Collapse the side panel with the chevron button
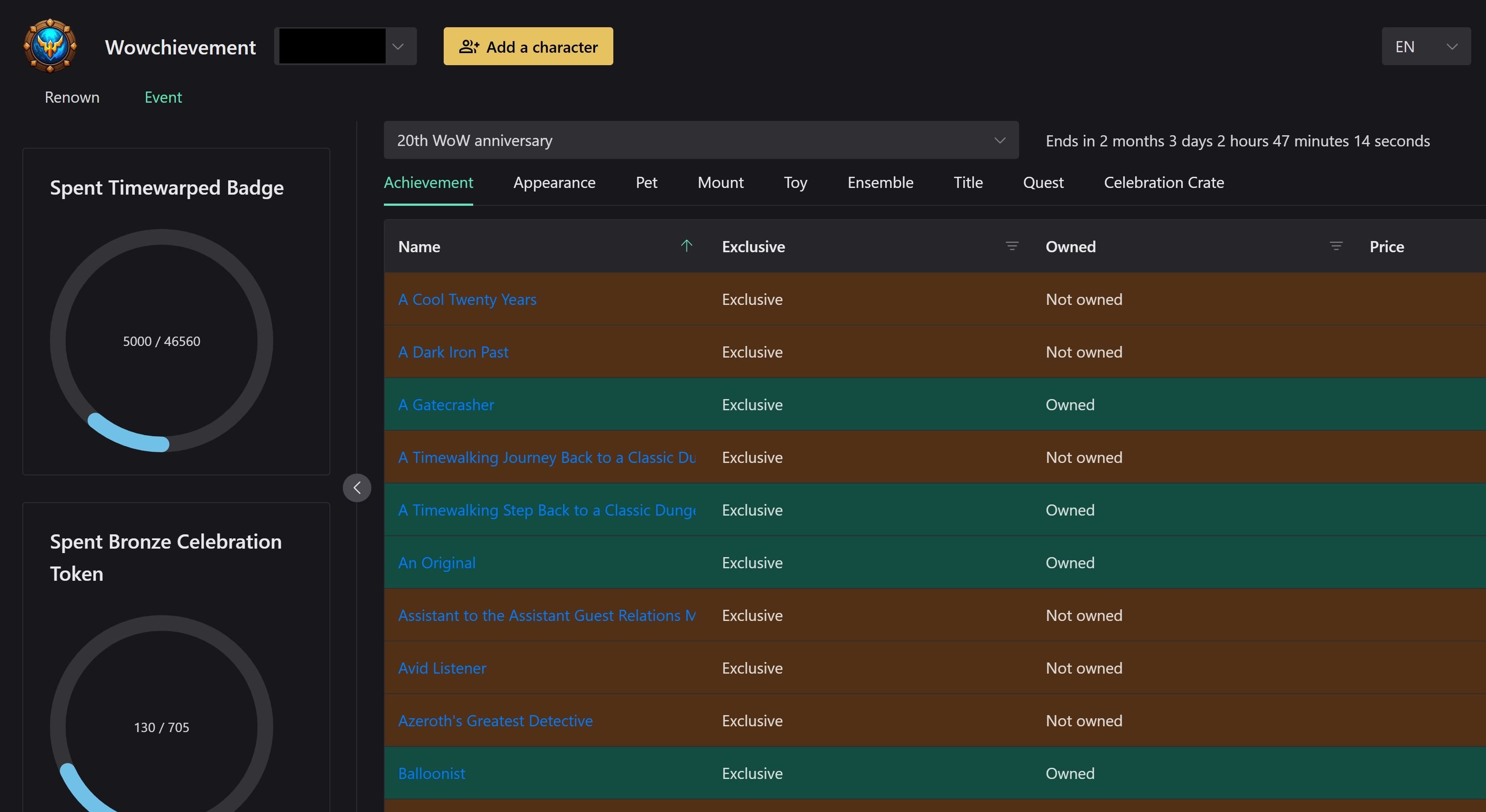Viewport: 1486px width, 812px height. coord(357,488)
